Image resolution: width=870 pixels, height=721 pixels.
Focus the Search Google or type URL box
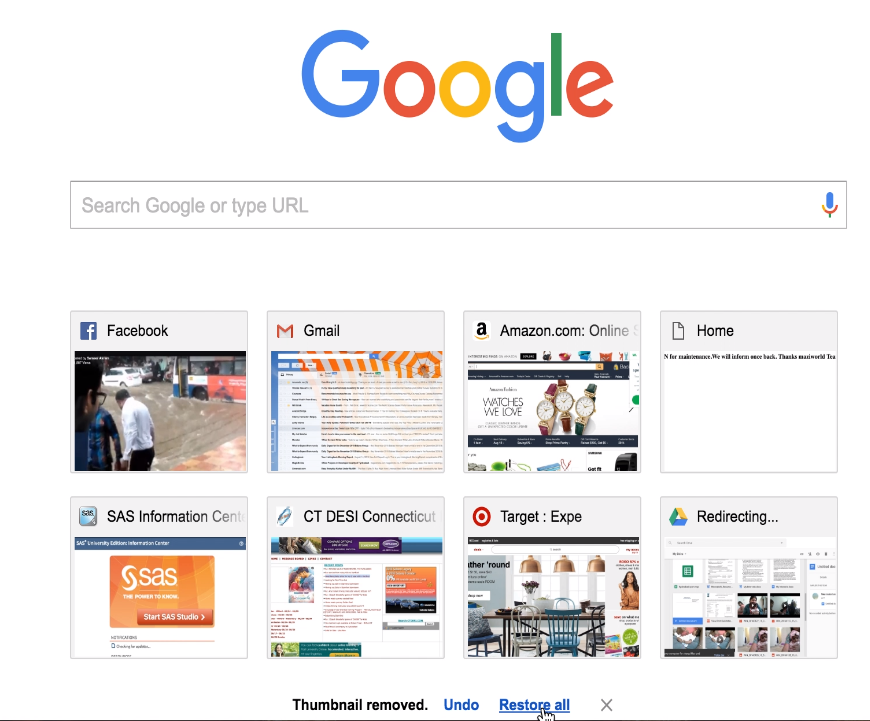tap(458, 205)
